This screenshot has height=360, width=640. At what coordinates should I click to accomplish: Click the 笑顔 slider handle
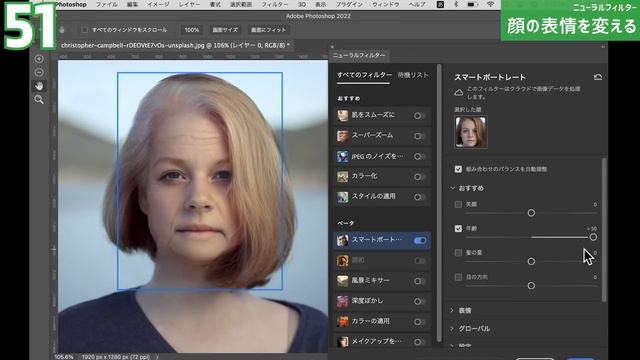click(531, 213)
